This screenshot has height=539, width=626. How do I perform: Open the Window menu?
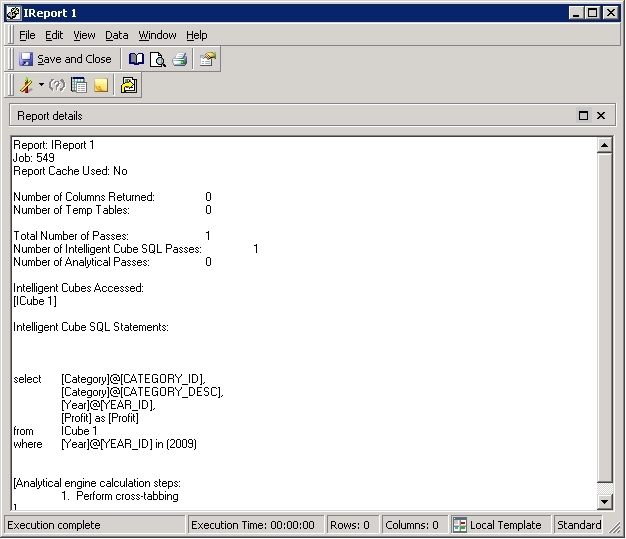tap(157, 35)
